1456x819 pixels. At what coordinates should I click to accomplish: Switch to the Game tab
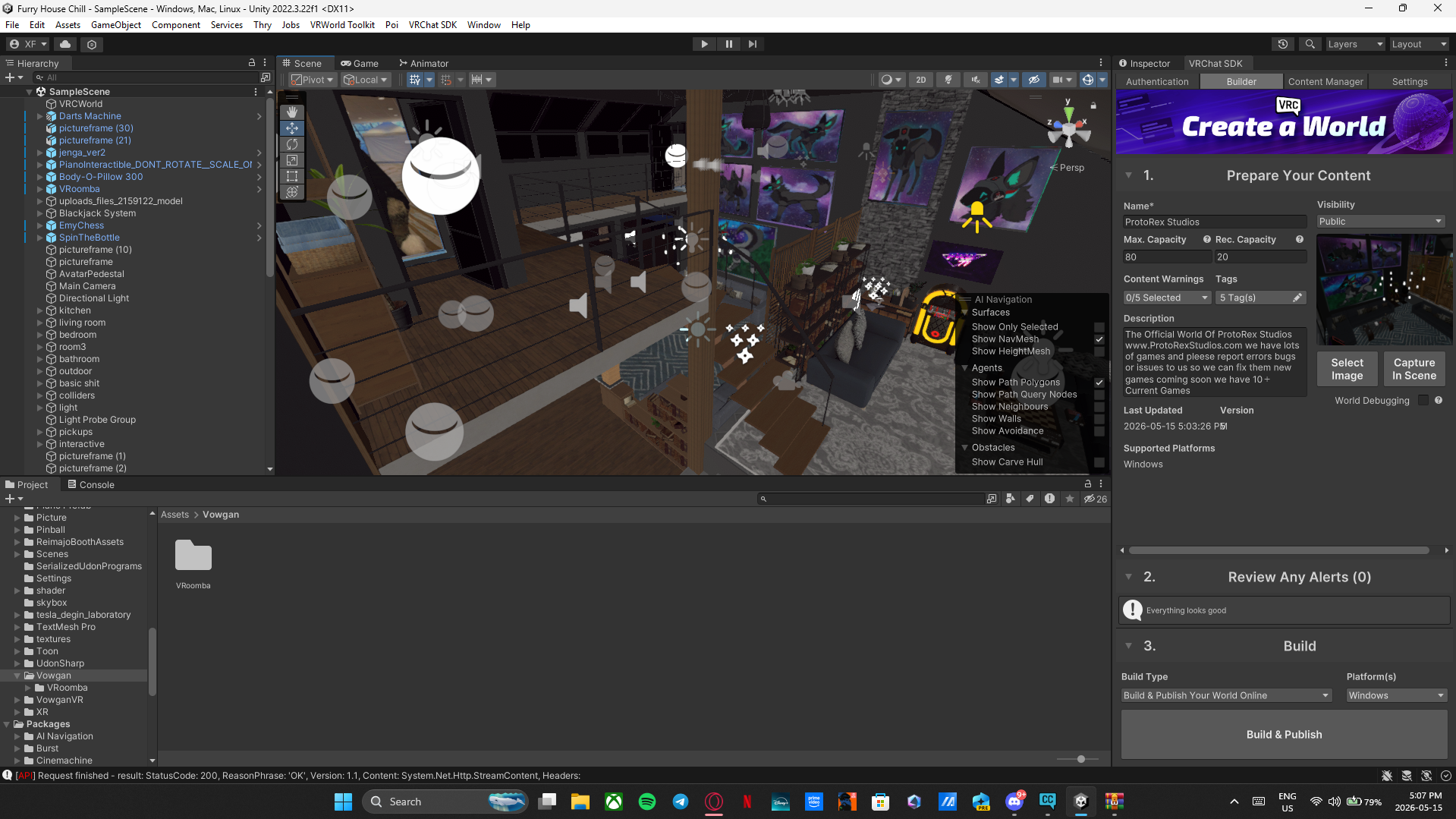[360, 64]
